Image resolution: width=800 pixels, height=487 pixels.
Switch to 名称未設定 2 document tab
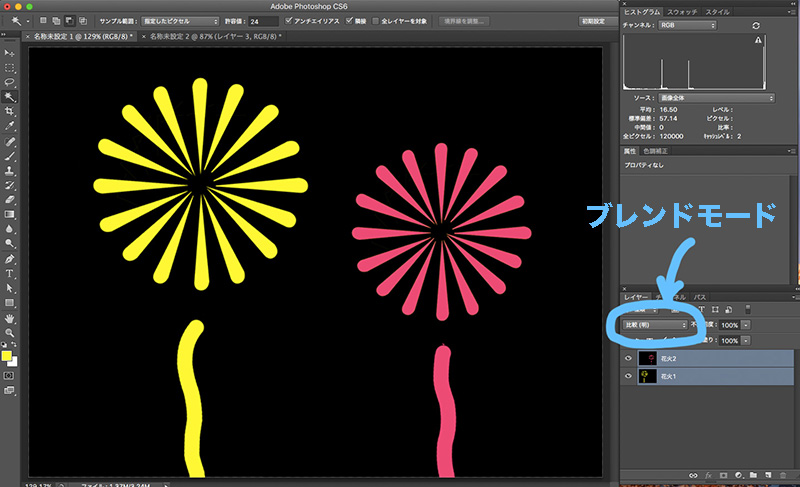tap(215, 37)
